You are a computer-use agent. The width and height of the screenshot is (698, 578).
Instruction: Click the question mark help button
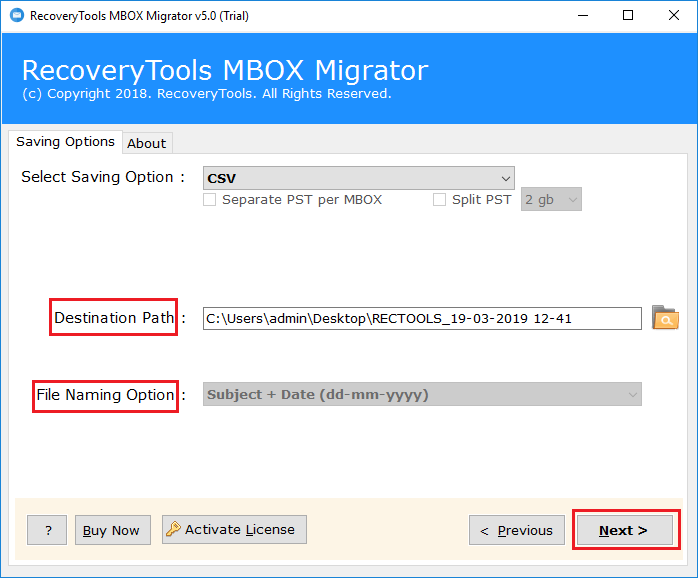[x=47, y=530]
